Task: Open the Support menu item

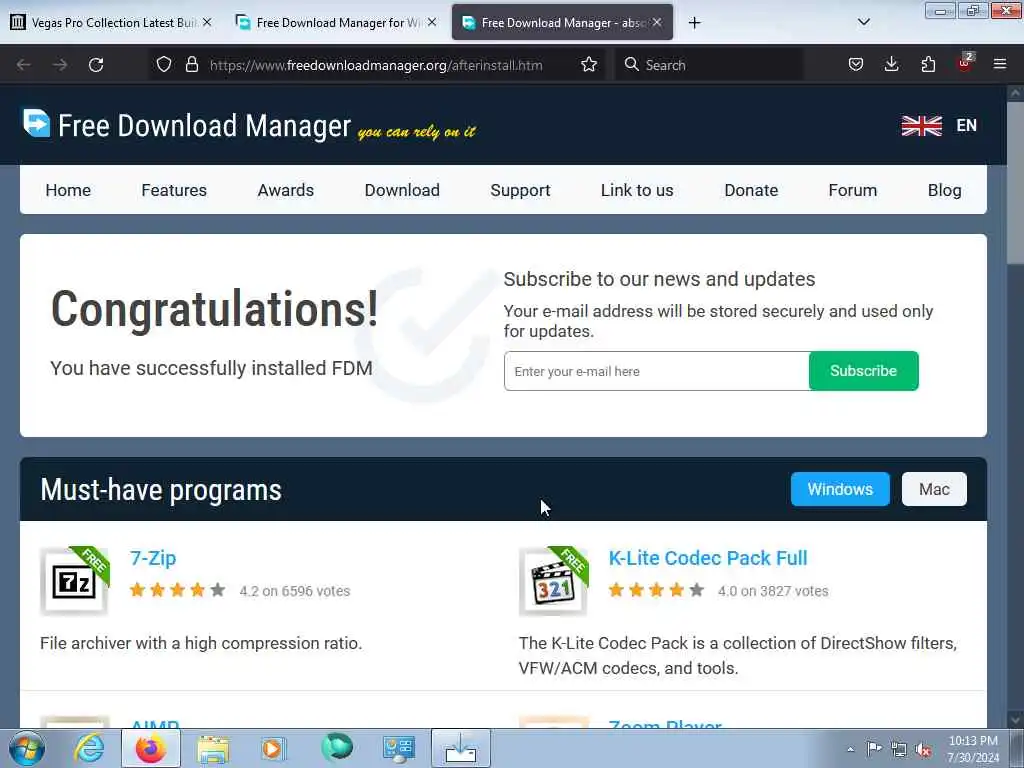Action: point(520,190)
